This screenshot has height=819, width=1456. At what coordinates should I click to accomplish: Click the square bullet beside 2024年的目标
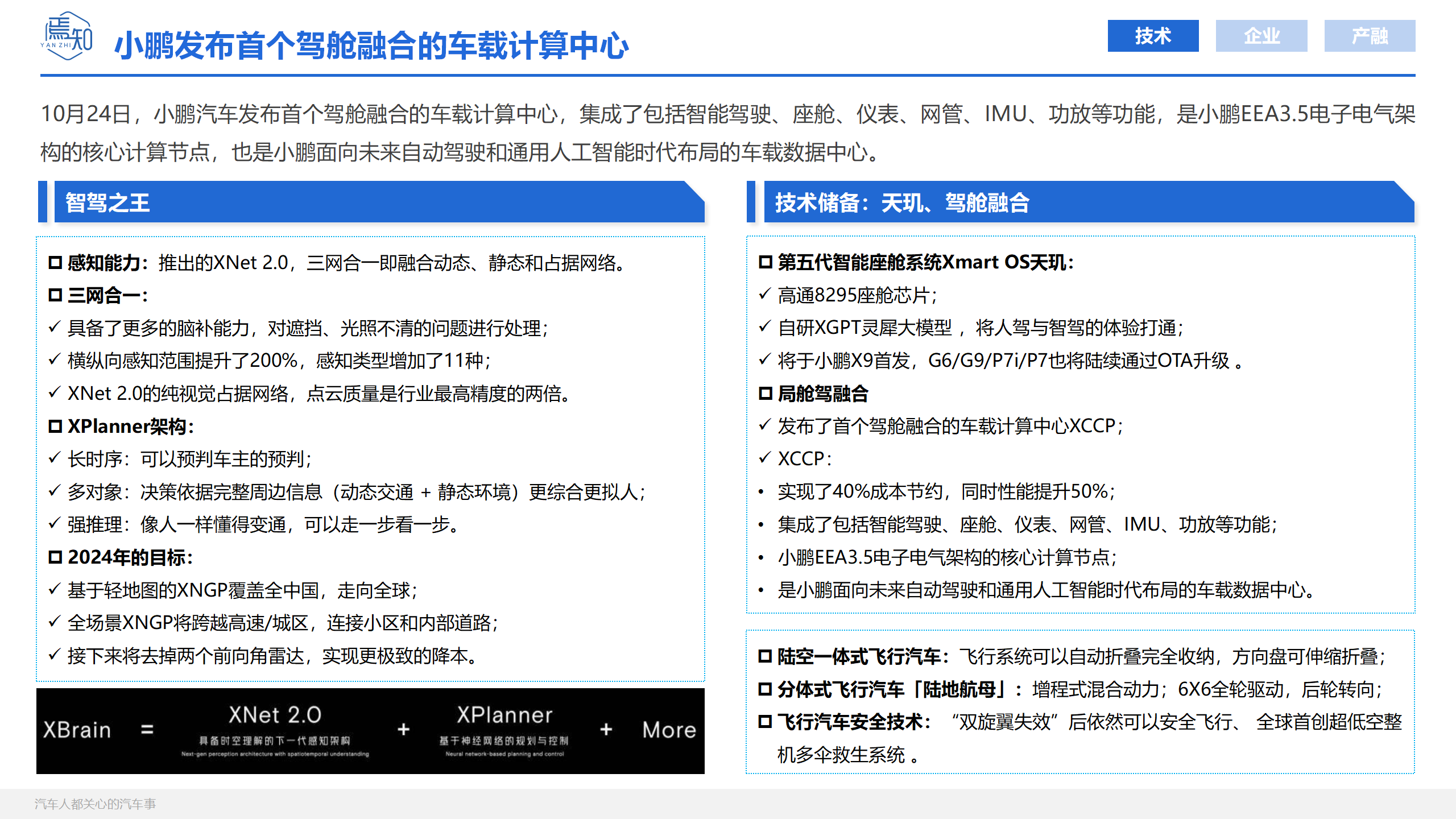(55, 557)
